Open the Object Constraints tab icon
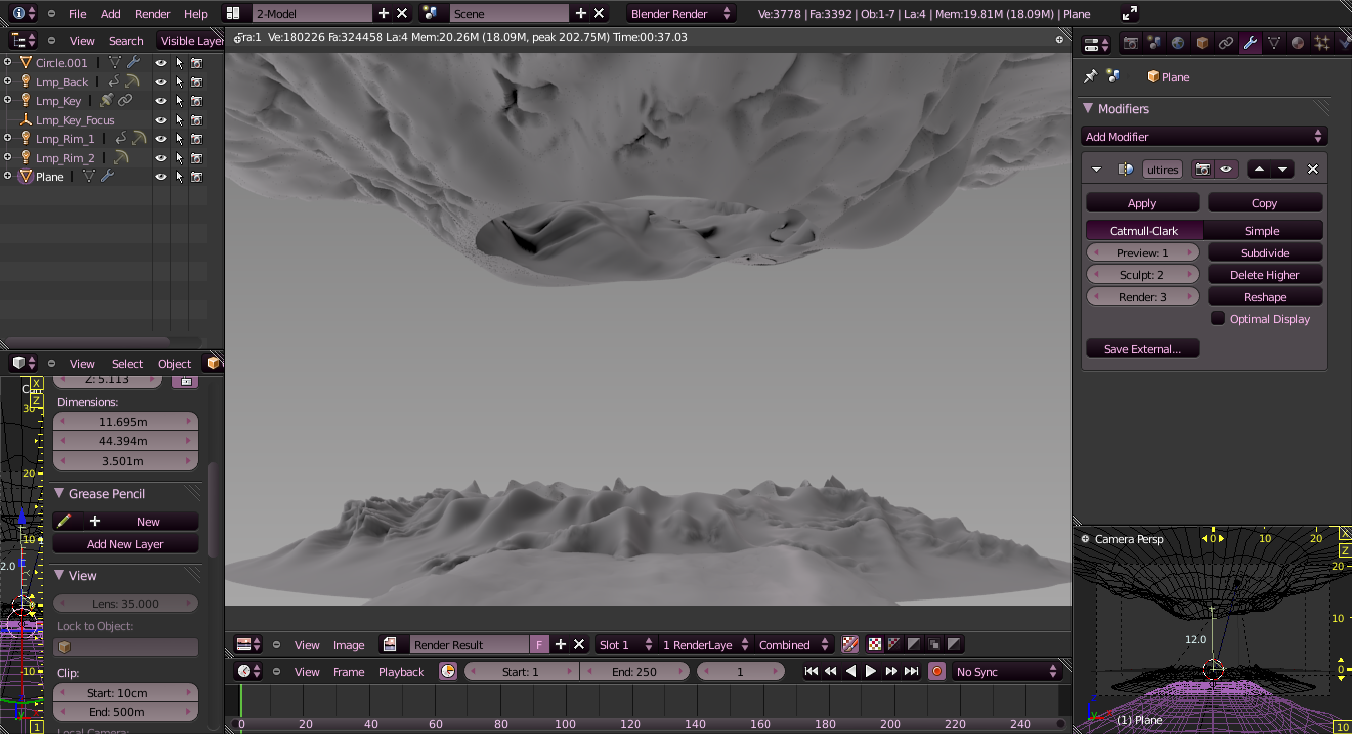This screenshot has height=734, width=1352. click(x=1226, y=43)
